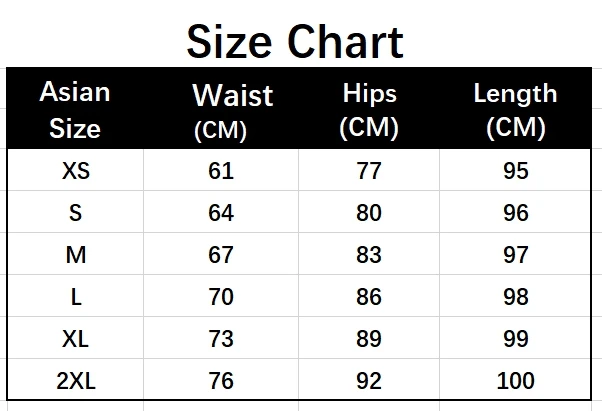
Task: Select the XS size cell
Action: pos(75,170)
